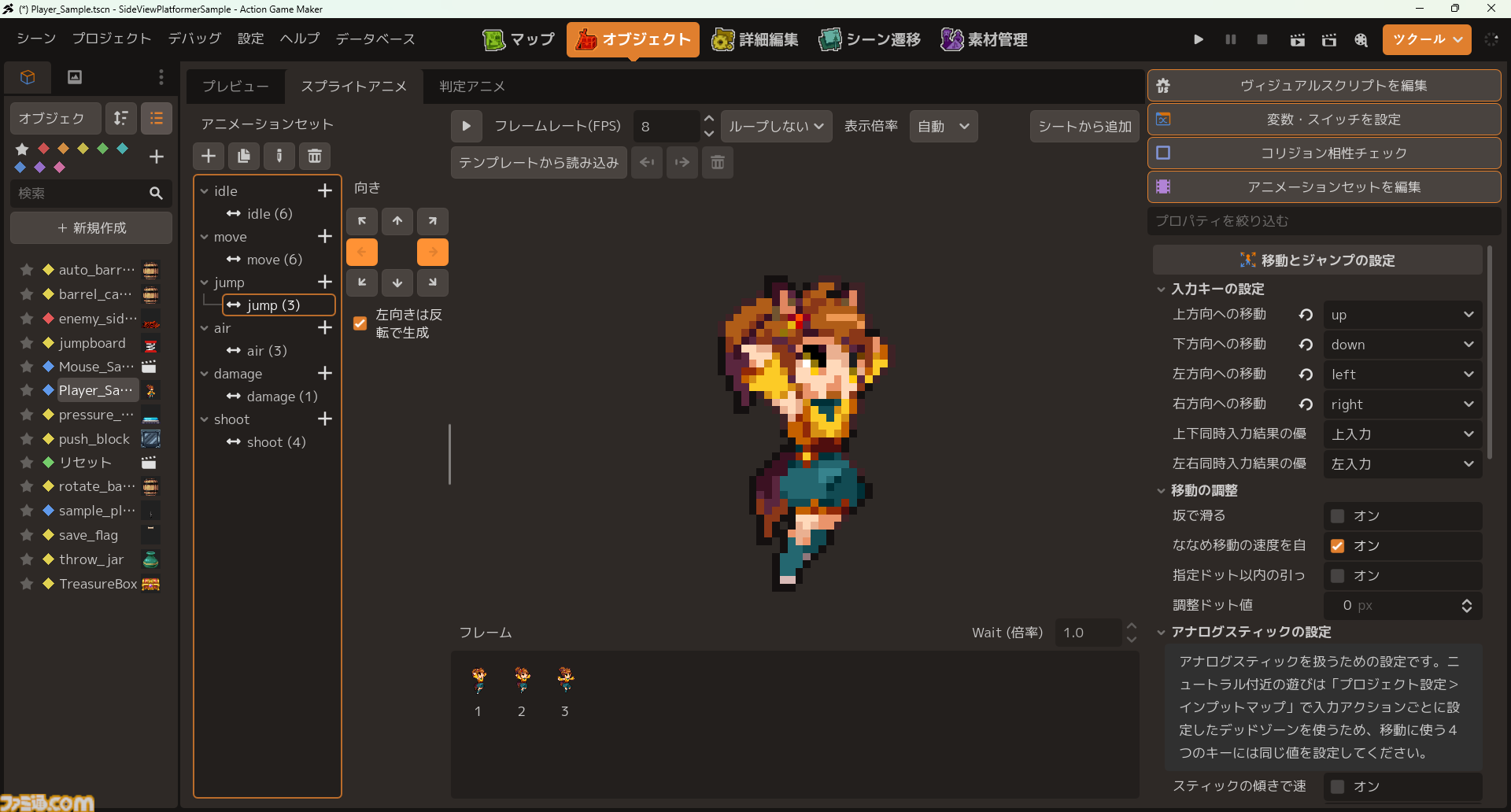Image resolution: width=1511 pixels, height=812 pixels.
Task: Toggle the mirror-left-direction checkbox
Action: point(360,323)
